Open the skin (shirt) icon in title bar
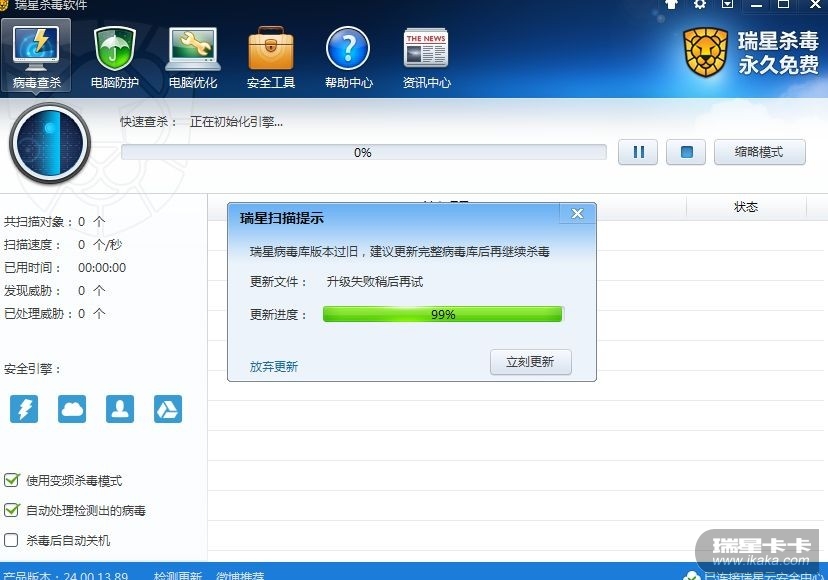 coord(671,4)
